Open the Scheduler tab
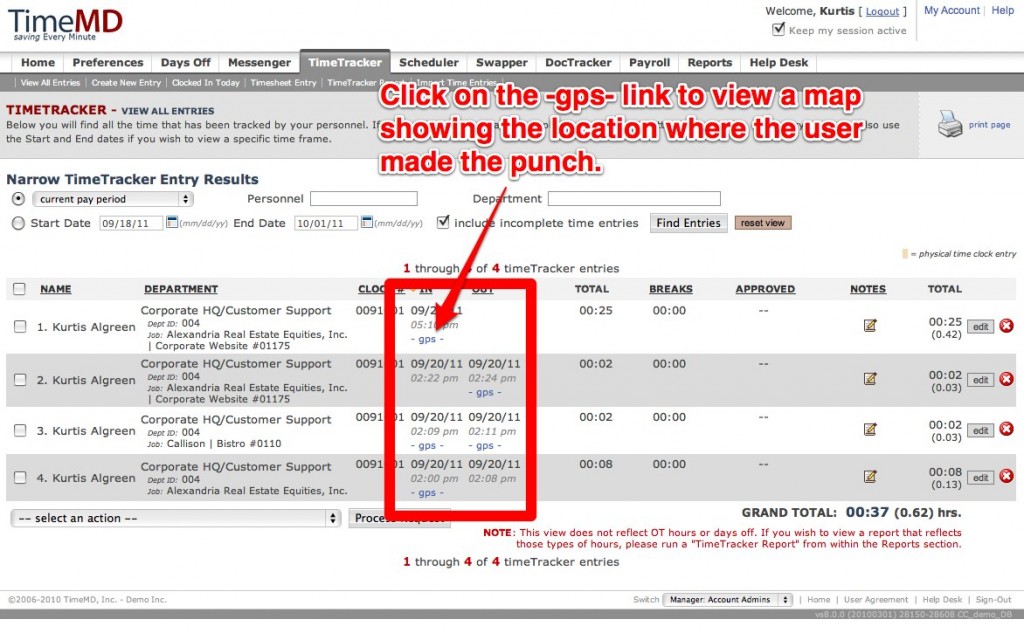The width and height of the screenshot is (1024, 633). 428,63
